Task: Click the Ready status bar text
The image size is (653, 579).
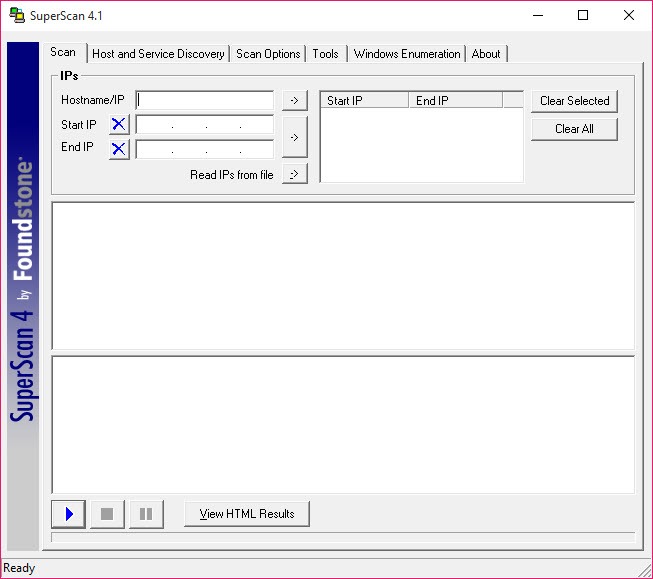Action: tap(19, 568)
